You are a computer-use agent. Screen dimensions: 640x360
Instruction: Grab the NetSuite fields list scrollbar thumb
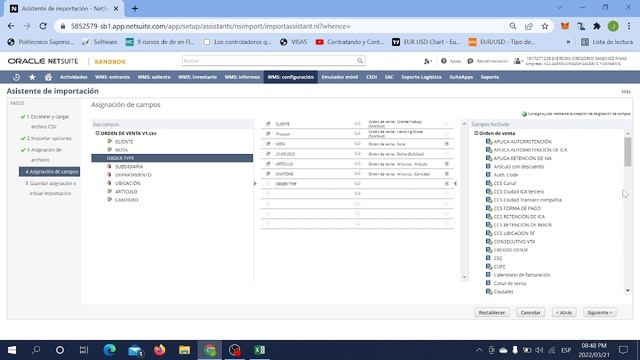tap(628, 152)
